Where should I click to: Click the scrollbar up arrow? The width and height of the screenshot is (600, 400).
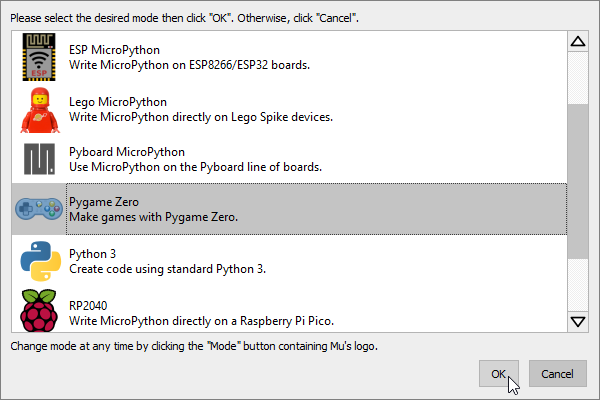coord(578,41)
